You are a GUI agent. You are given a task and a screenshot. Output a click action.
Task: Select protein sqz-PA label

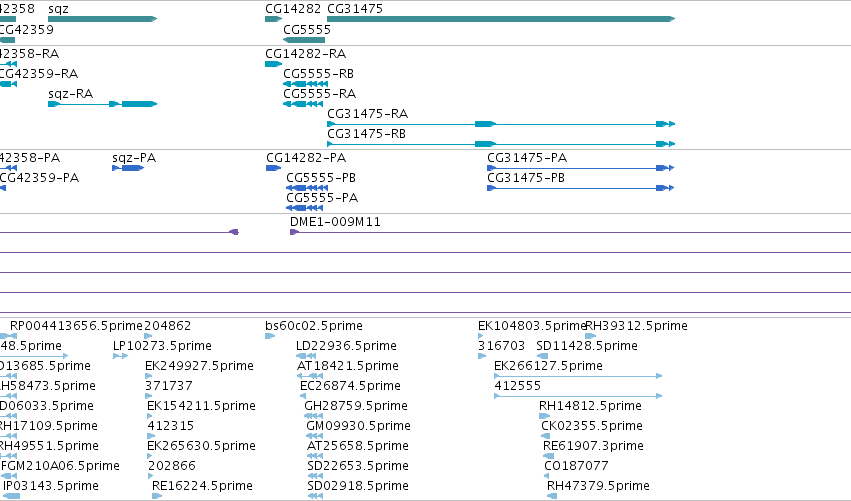(134, 158)
